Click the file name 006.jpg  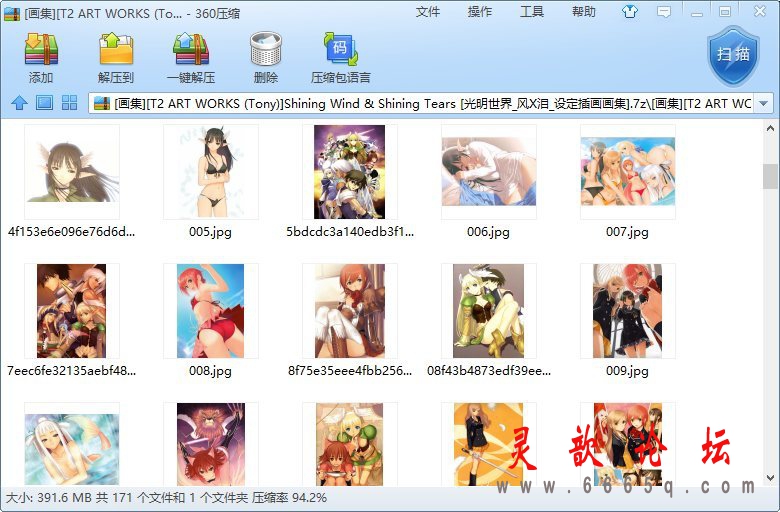(488, 232)
